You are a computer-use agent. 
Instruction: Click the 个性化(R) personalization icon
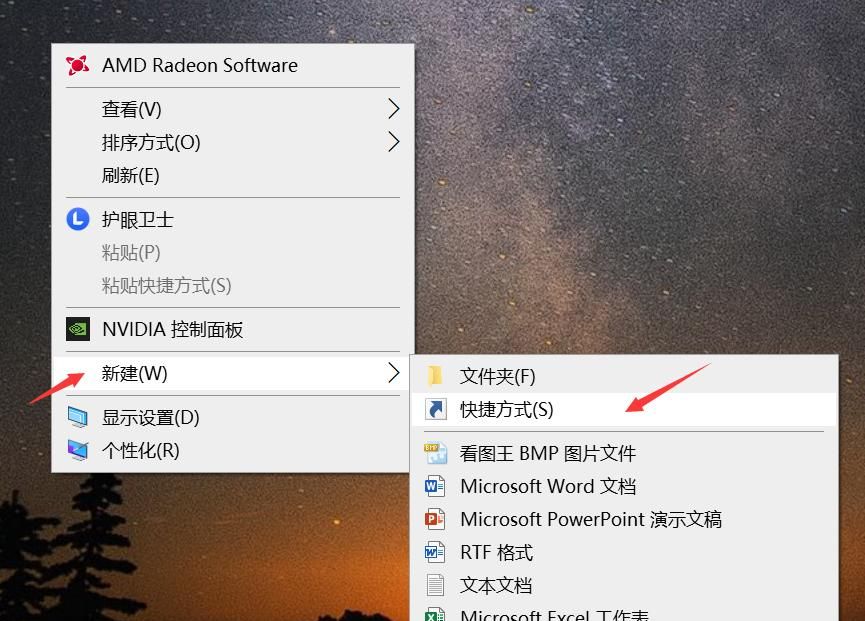pos(77,450)
